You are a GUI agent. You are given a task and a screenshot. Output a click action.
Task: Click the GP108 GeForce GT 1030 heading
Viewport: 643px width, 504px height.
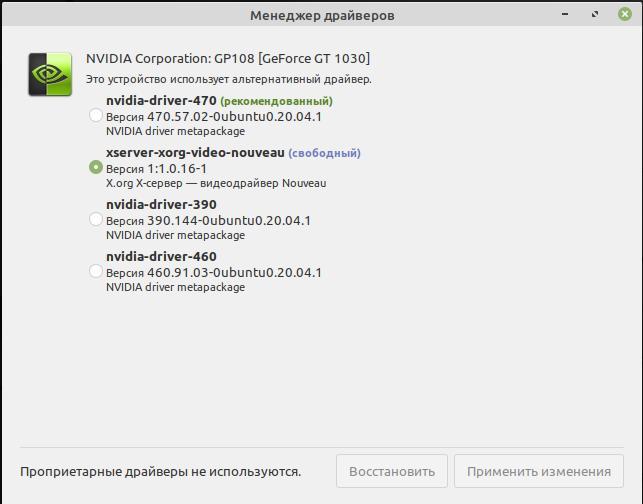pos(228,59)
